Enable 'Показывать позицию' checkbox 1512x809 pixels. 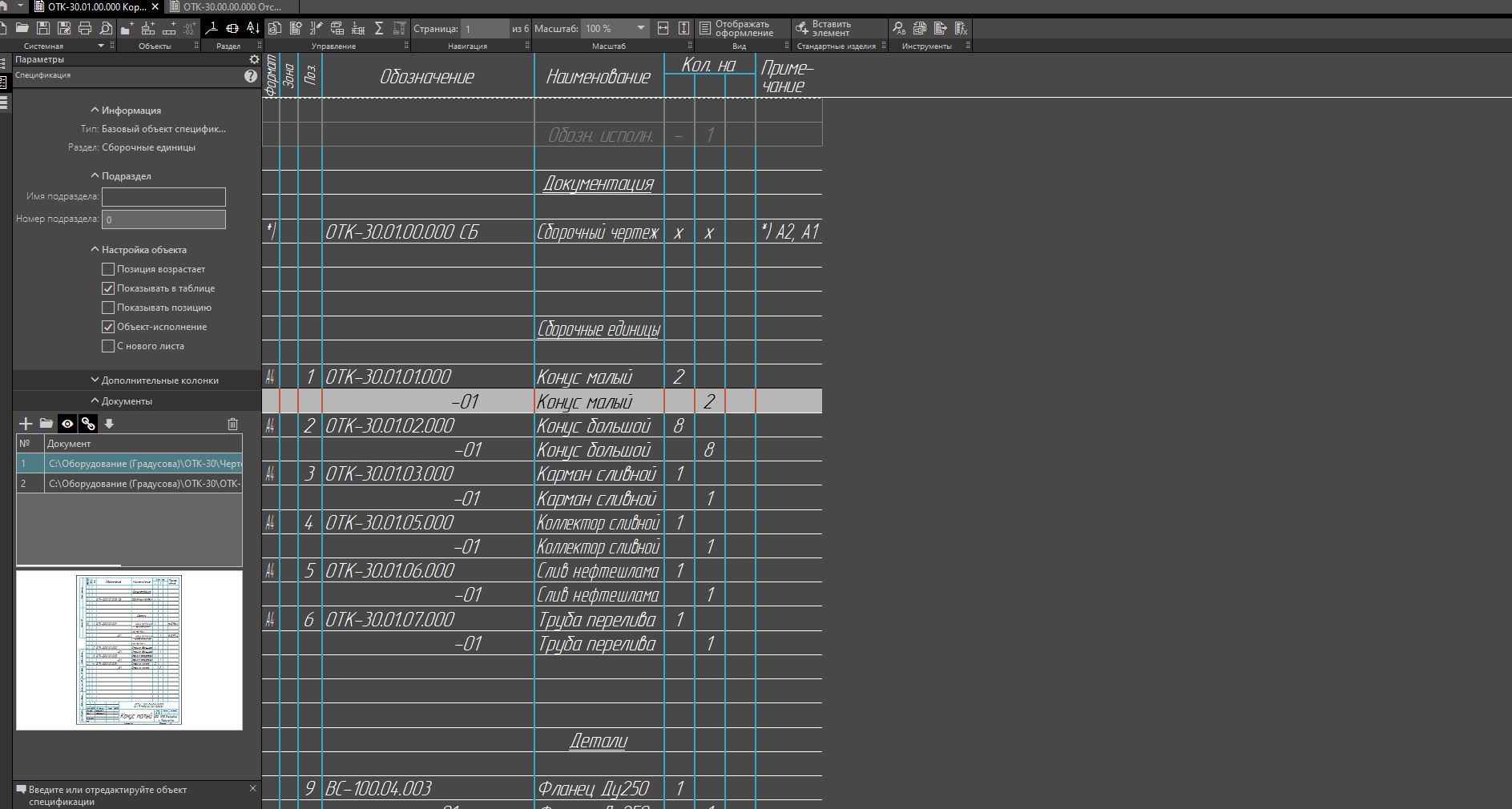click(108, 308)
